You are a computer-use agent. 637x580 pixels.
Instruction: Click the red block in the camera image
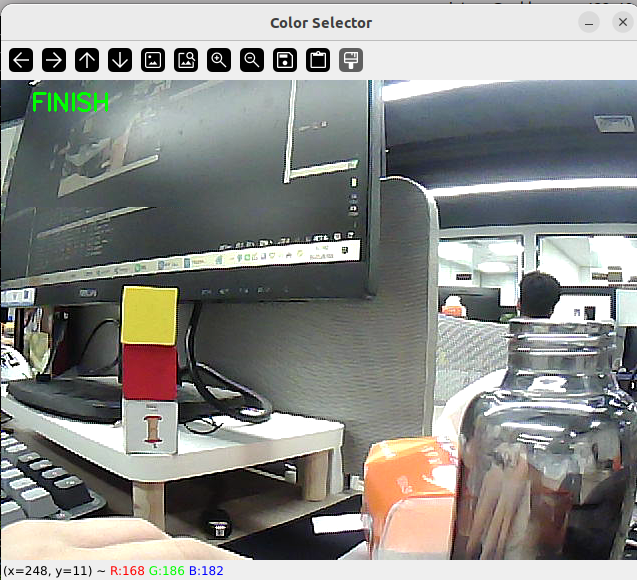click(150, 372)
